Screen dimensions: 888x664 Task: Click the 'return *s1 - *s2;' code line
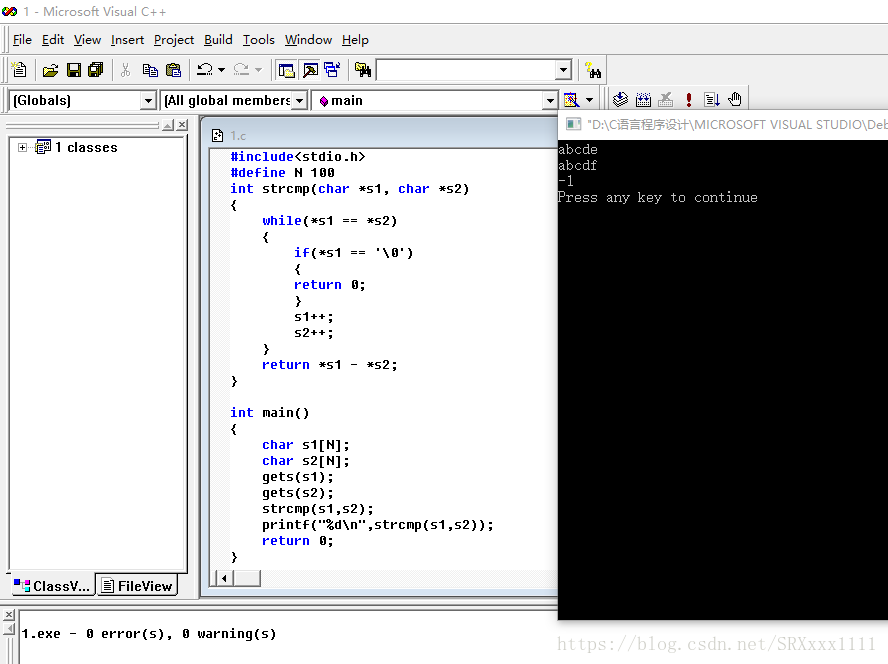pos(330,365)
